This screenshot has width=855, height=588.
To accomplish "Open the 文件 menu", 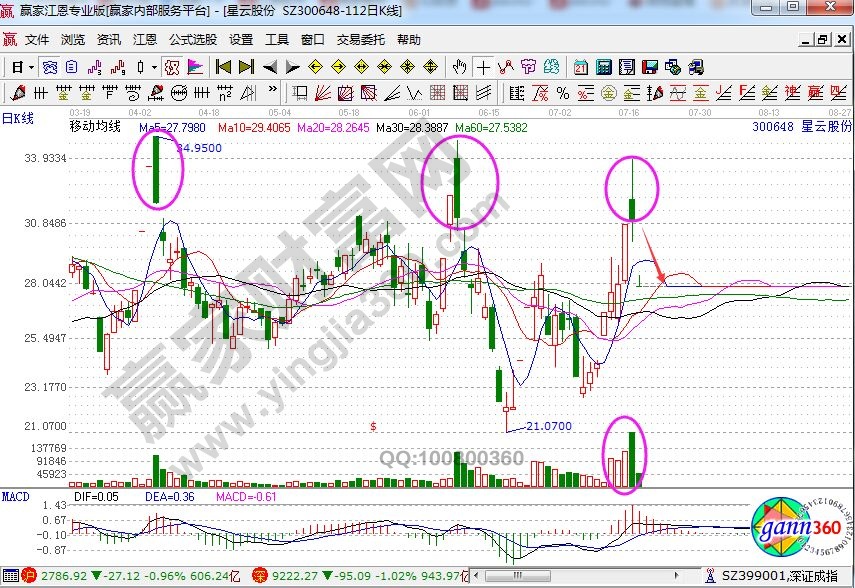I will tap(37, 40).
